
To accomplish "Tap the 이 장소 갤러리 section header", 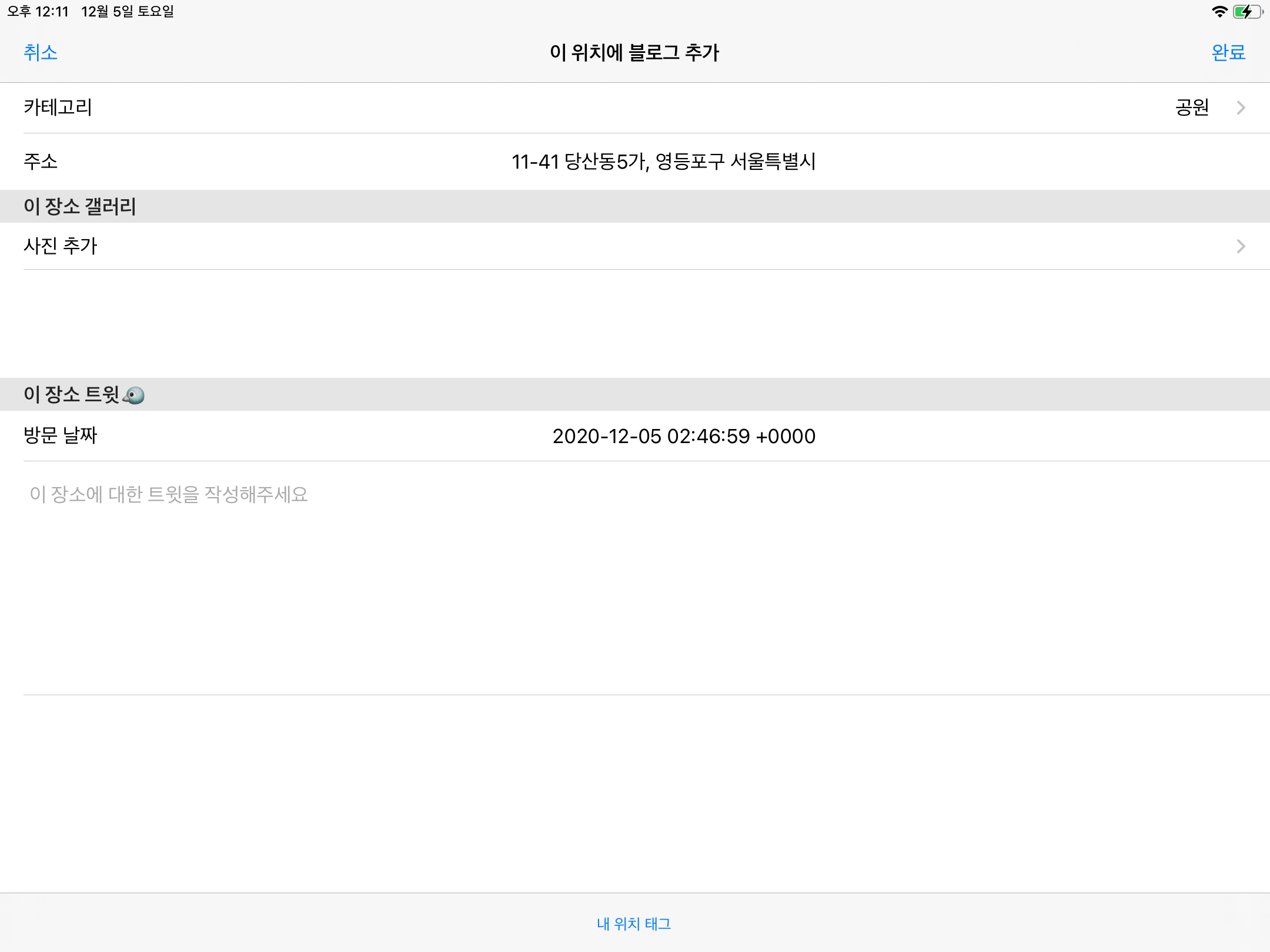I will [x=80, y=206].
